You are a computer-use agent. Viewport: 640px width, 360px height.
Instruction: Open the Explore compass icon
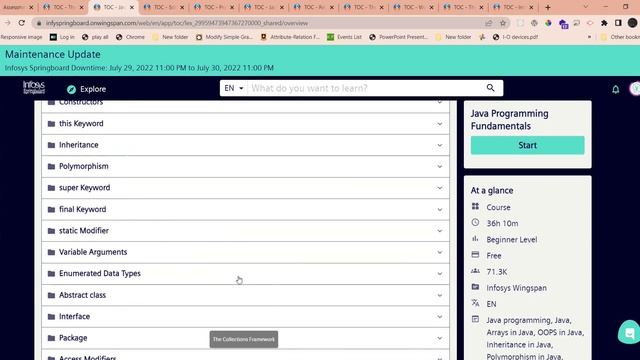[71, 89]
